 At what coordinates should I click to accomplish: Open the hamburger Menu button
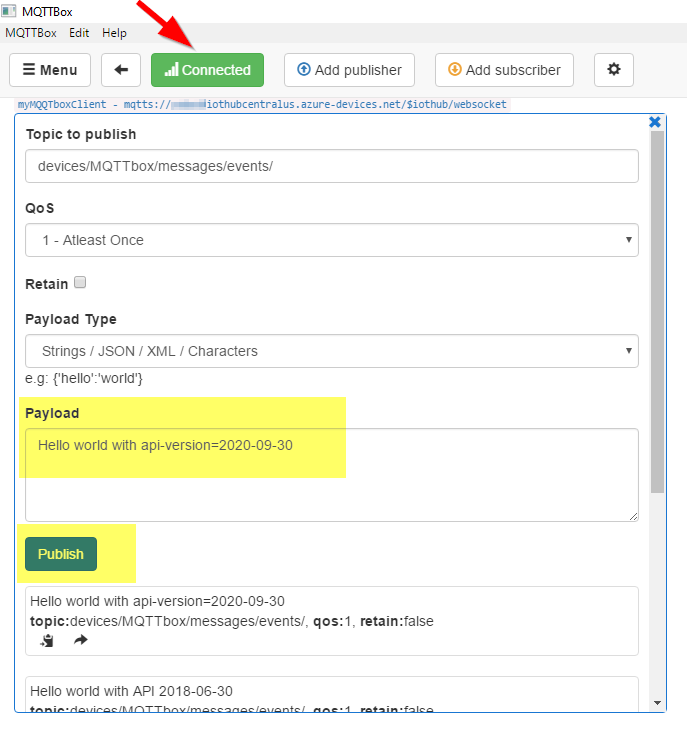(x=50, y=70)
